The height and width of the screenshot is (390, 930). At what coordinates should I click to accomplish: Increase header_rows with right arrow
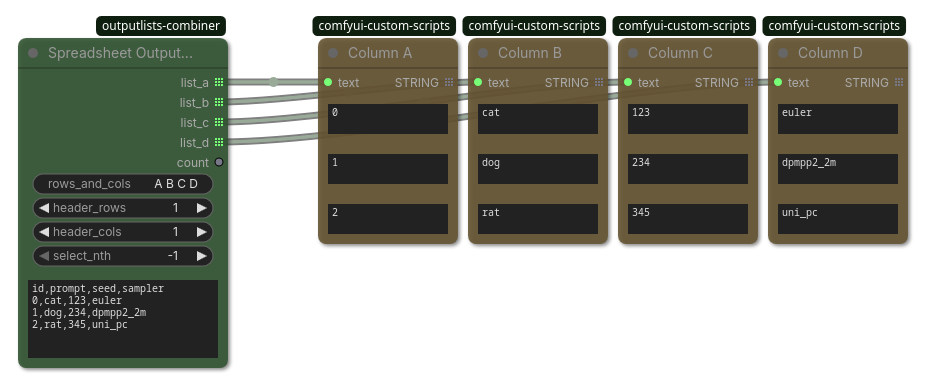pos(202,208)
